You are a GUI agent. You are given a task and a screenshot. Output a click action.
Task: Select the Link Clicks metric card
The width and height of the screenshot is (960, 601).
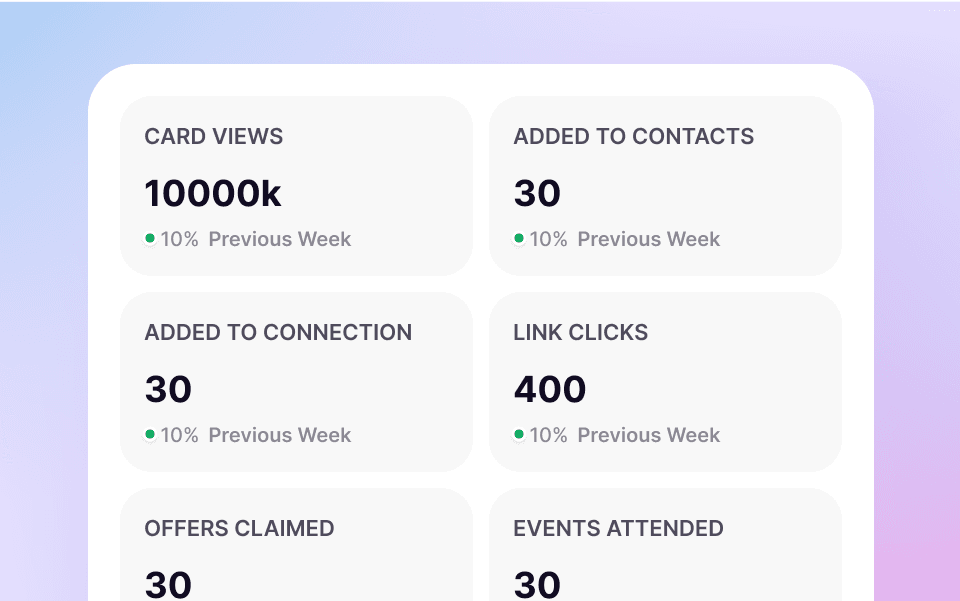[x=666, y=382]
